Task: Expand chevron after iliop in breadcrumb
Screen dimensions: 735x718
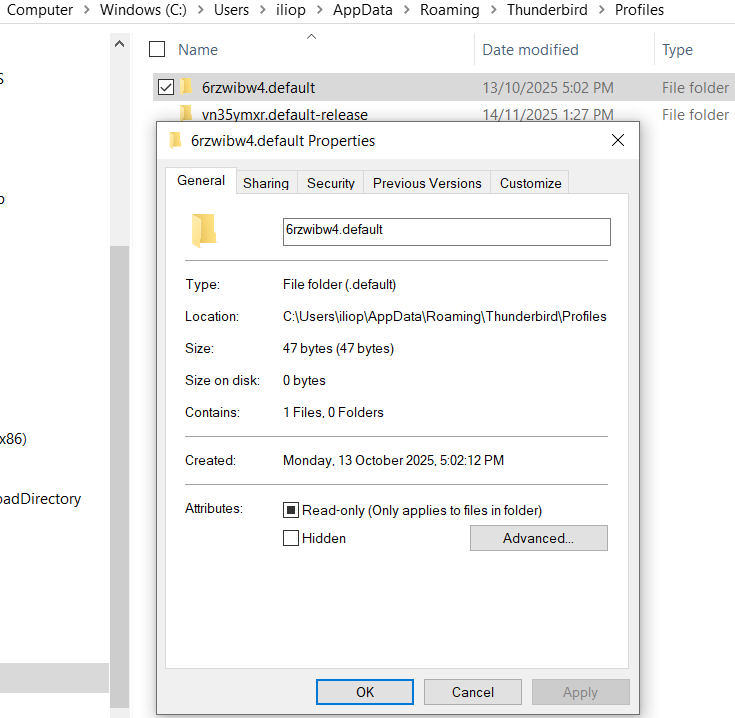Action: tap(320, 10)
